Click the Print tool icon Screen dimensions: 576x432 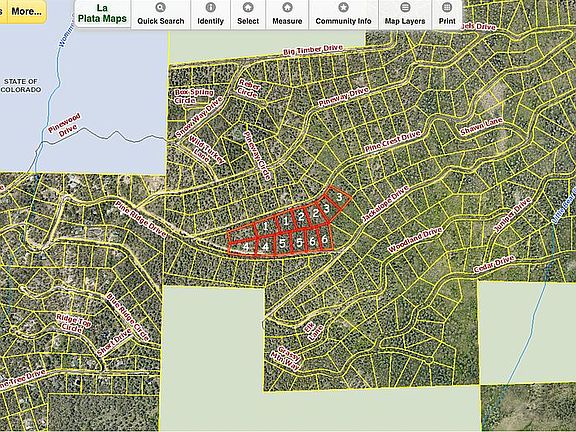pos(447,14)
